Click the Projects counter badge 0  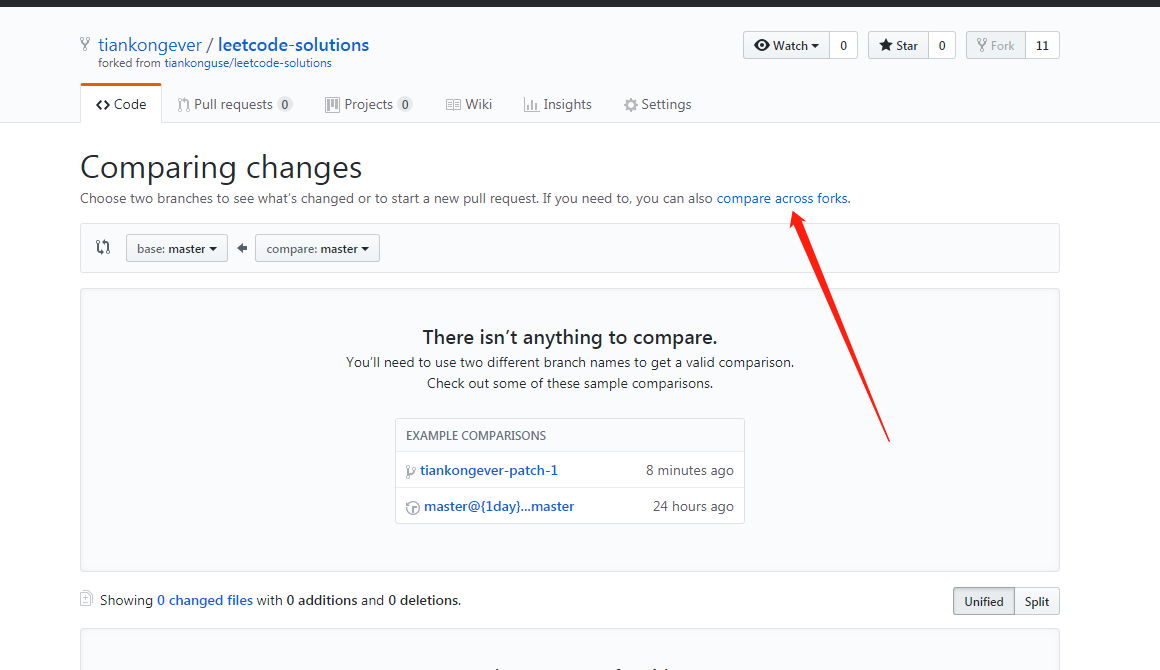click(x=405, y=104)
